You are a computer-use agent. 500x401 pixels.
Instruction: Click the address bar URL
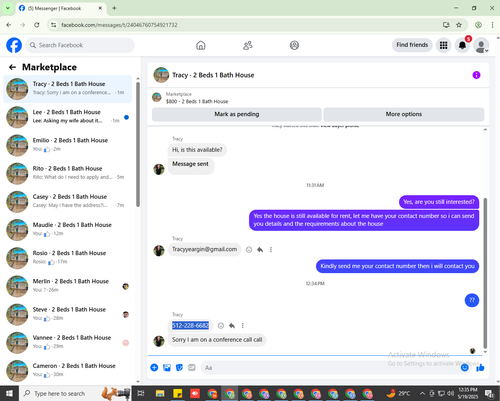coord(119,25)
